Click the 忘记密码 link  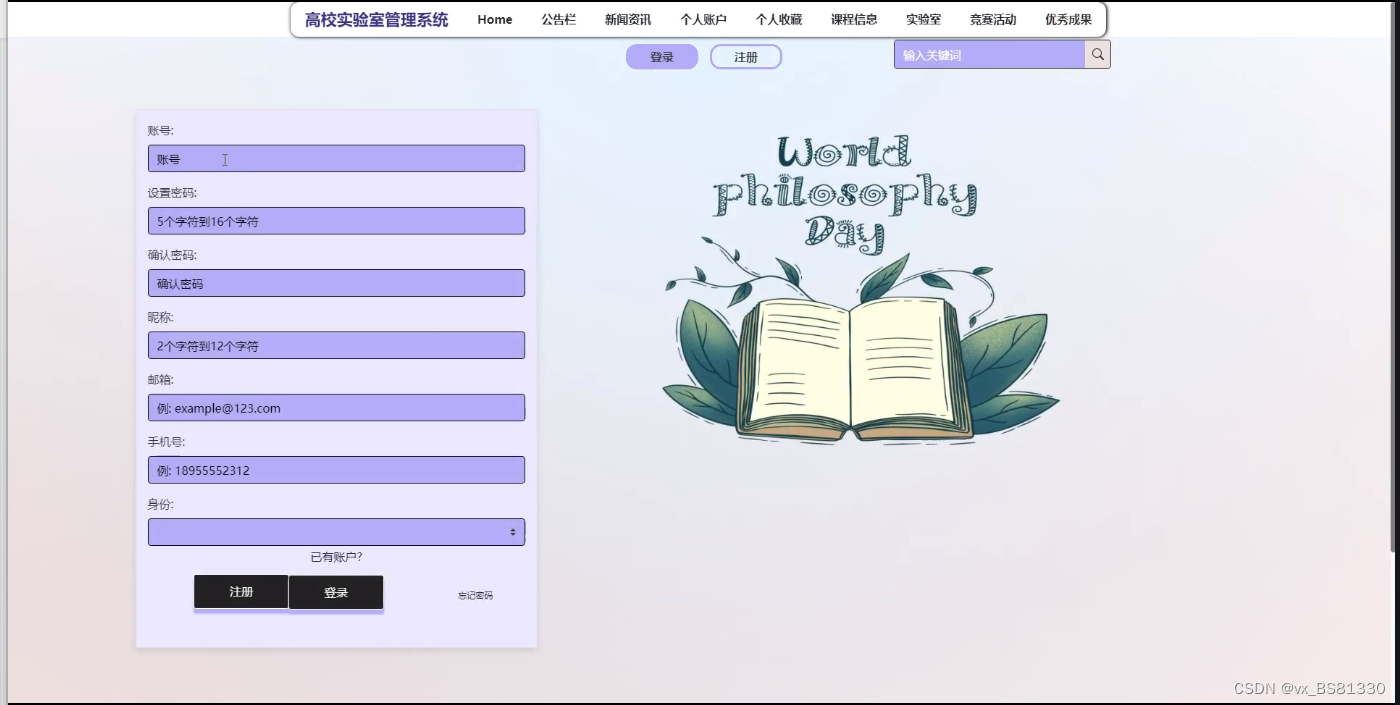point(476,595)
